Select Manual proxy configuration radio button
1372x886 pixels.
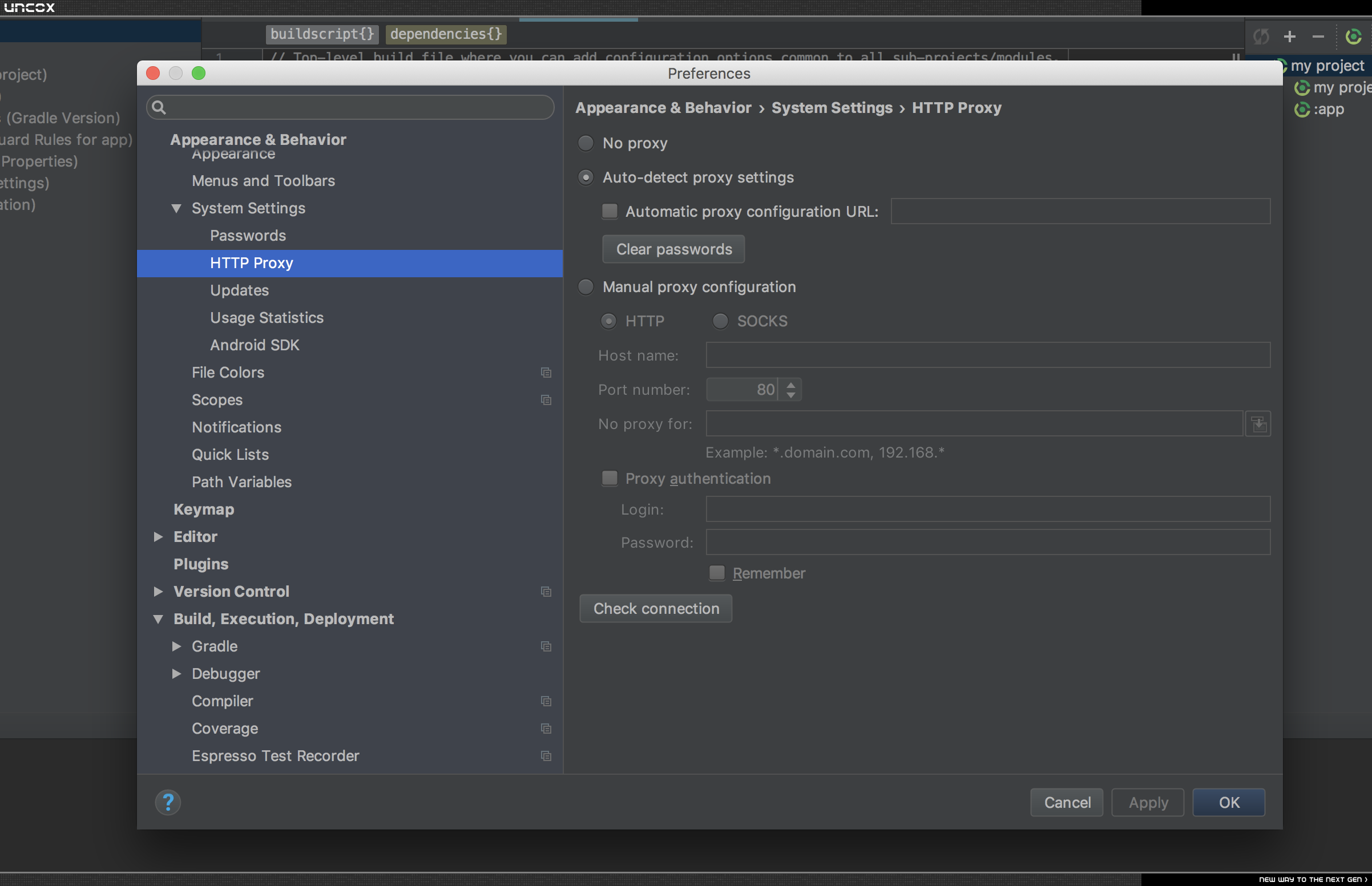tap(586, 286)
